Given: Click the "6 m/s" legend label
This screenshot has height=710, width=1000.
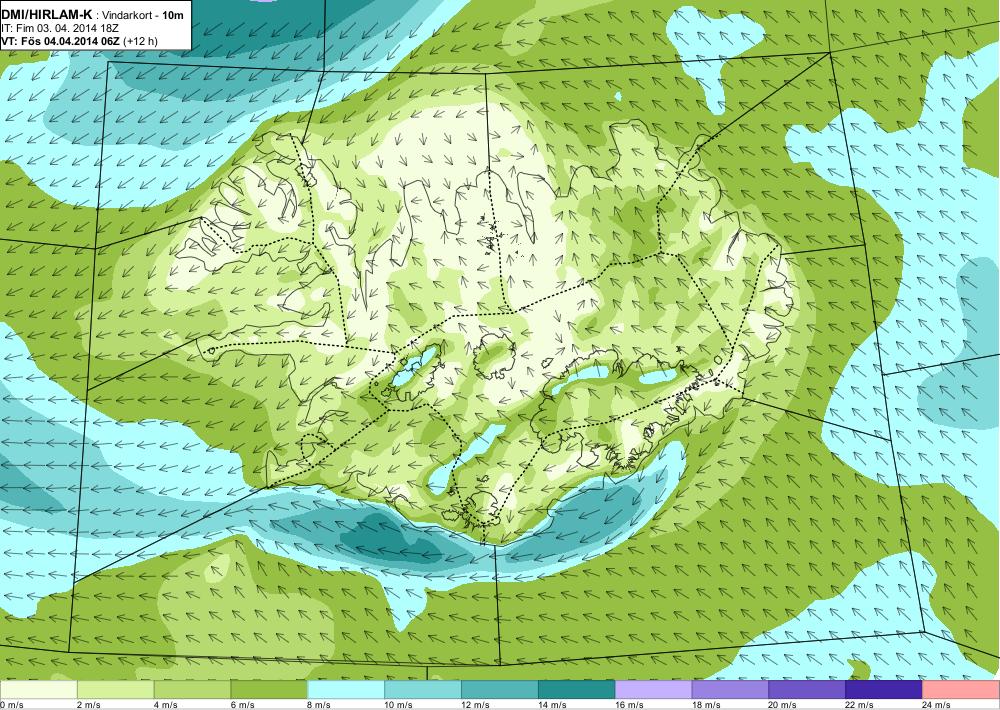Looking at the screenshot, I should [x=242, y=705].
